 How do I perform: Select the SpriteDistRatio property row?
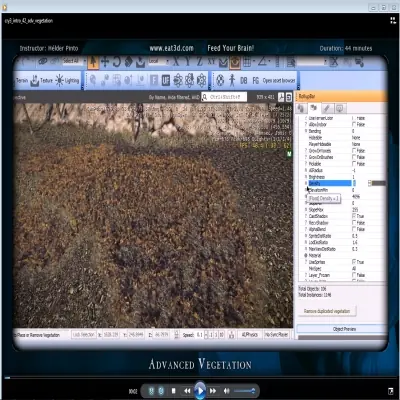click(x=344, y=236)
